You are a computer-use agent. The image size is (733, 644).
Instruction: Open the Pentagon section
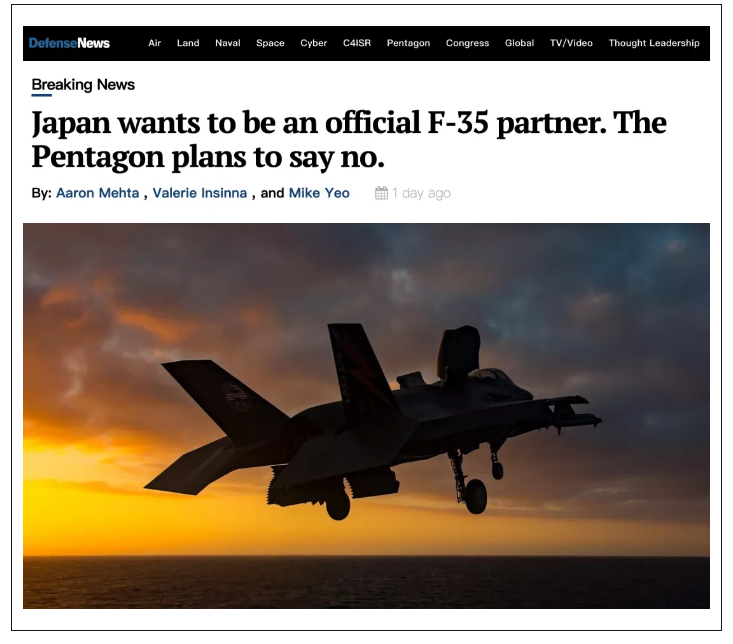pos(408,43)
